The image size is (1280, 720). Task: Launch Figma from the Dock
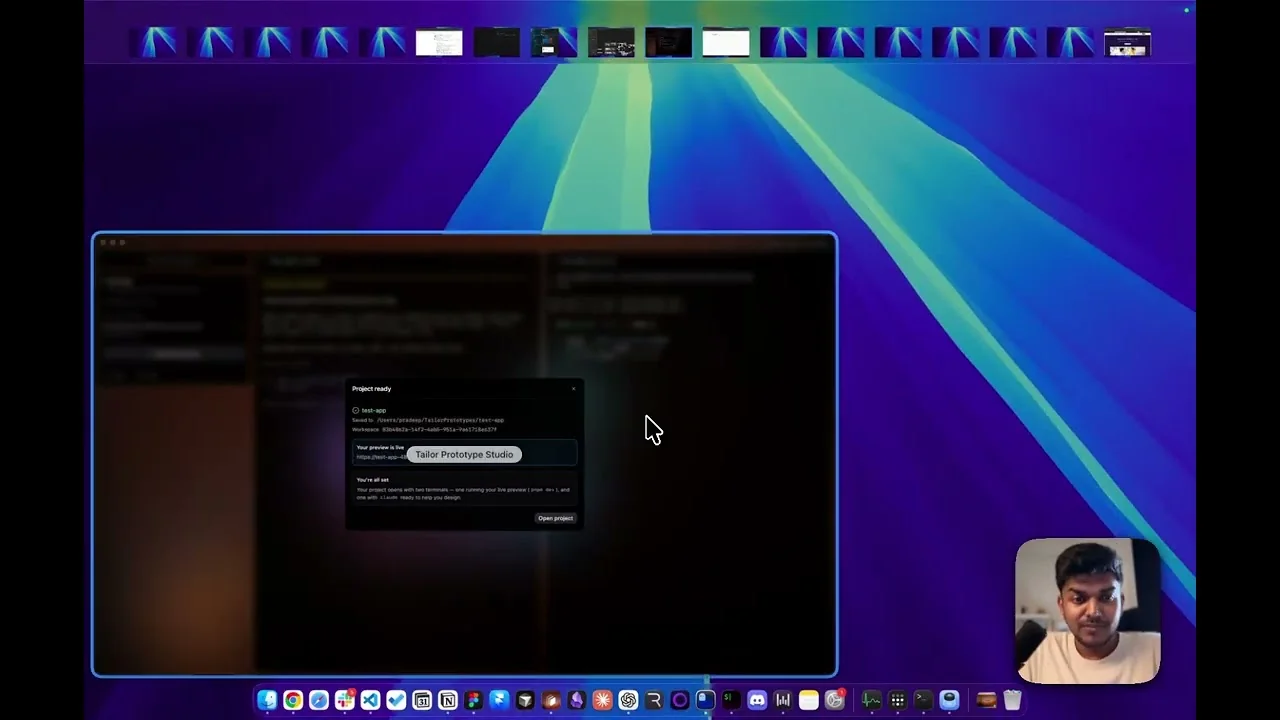(473, 701)
